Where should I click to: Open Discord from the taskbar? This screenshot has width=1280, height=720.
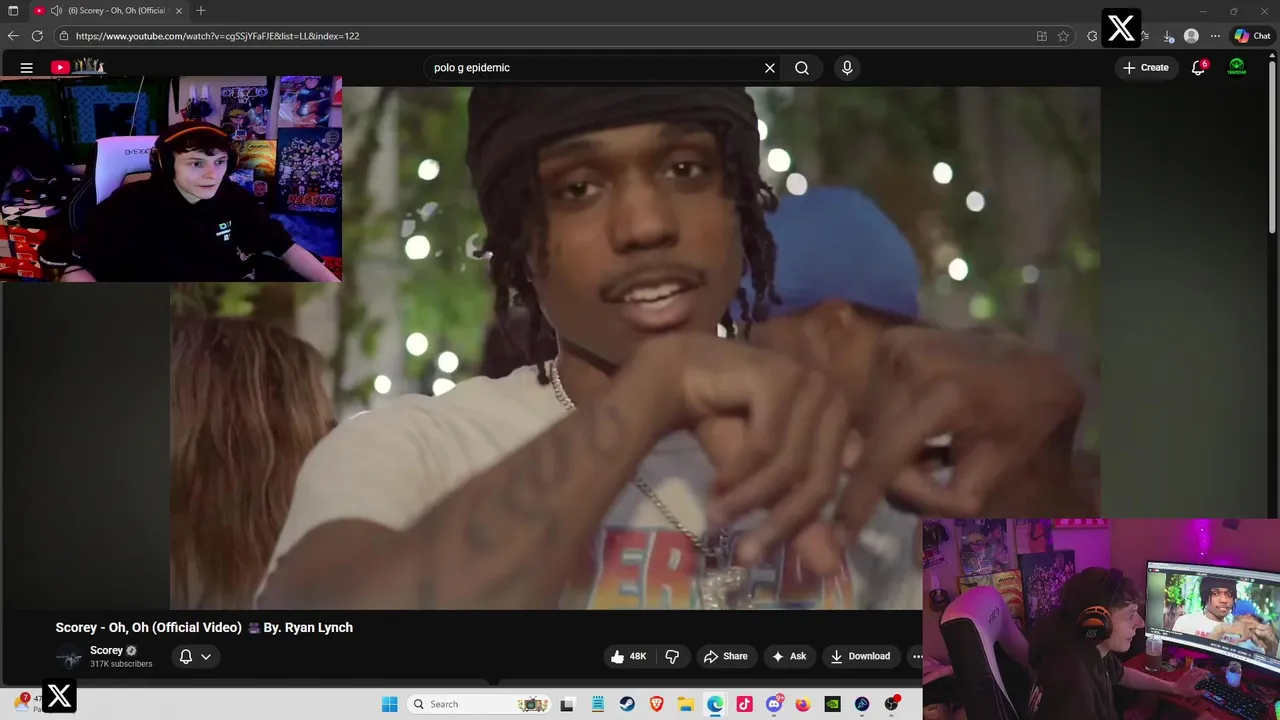point(774,704)
